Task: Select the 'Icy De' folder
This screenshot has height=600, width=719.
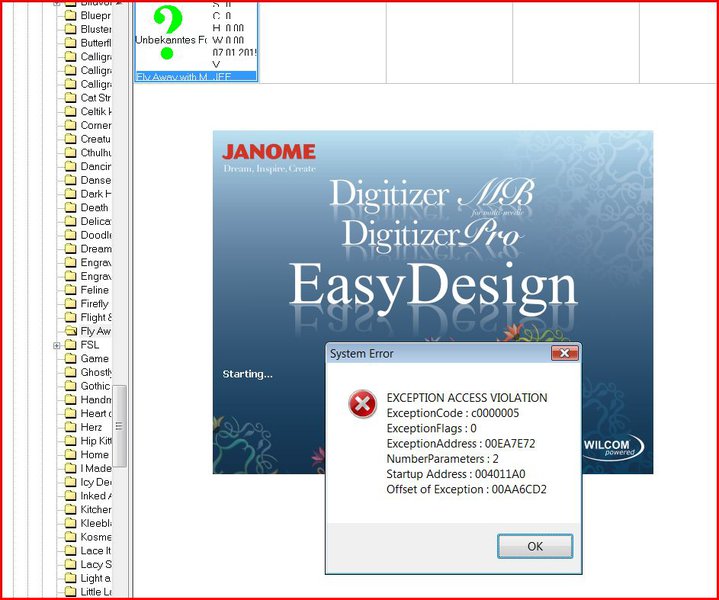Action: 95,482
